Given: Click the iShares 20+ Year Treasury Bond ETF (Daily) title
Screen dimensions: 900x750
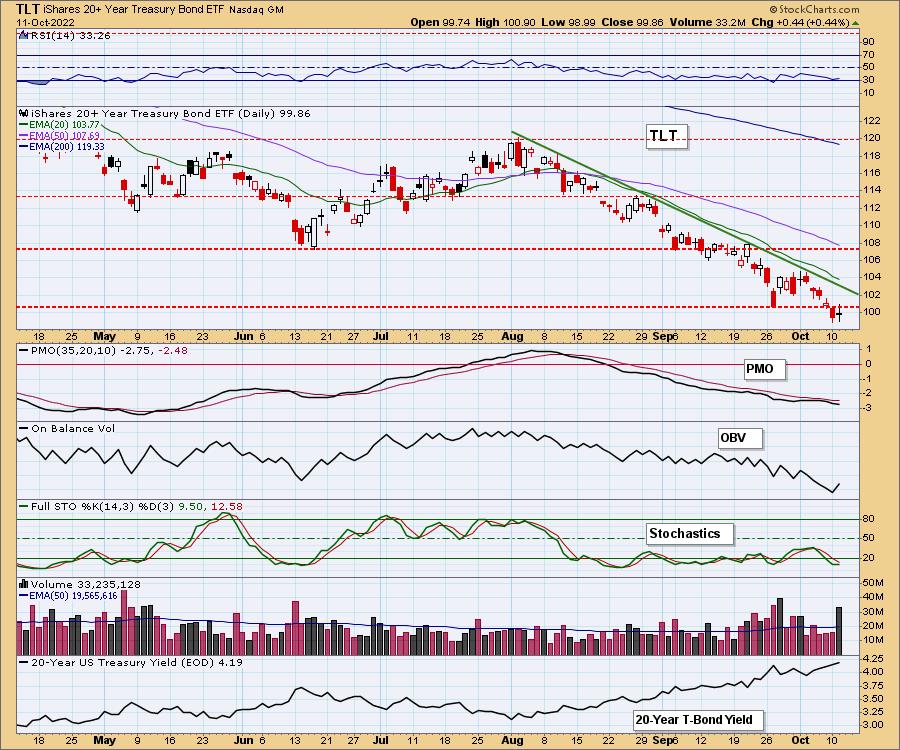Looking at the screenshot, I should click(170, 114).
